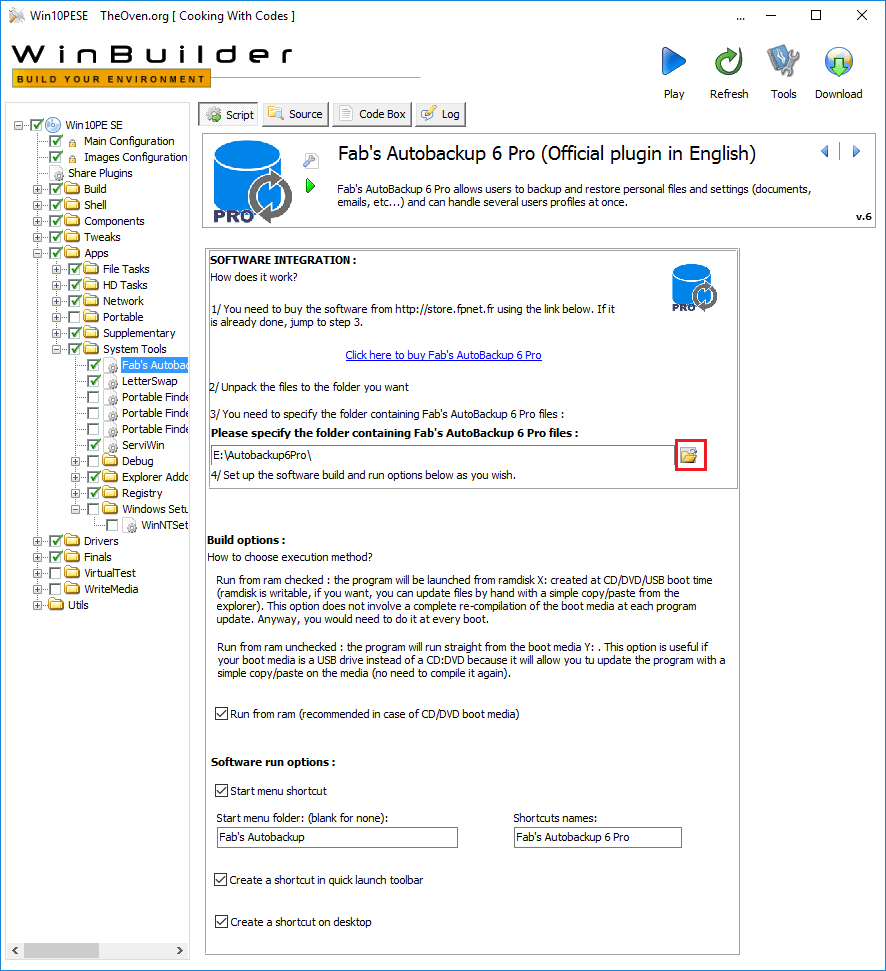Viewport: 886px width, 971px height.
Task: Collapse the Windows Setup node
Action: coord(75,509)
